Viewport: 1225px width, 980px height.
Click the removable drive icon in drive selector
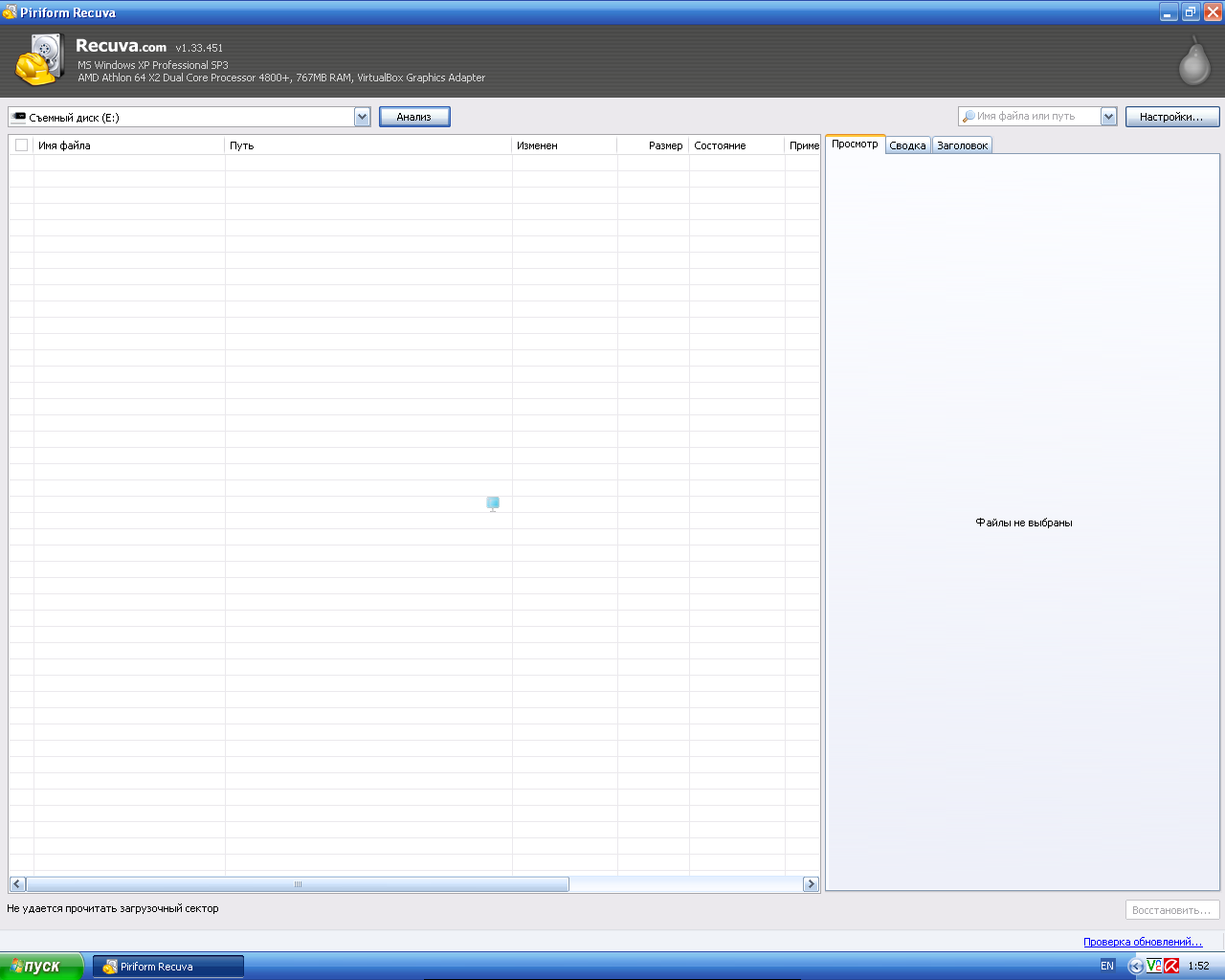18,117
